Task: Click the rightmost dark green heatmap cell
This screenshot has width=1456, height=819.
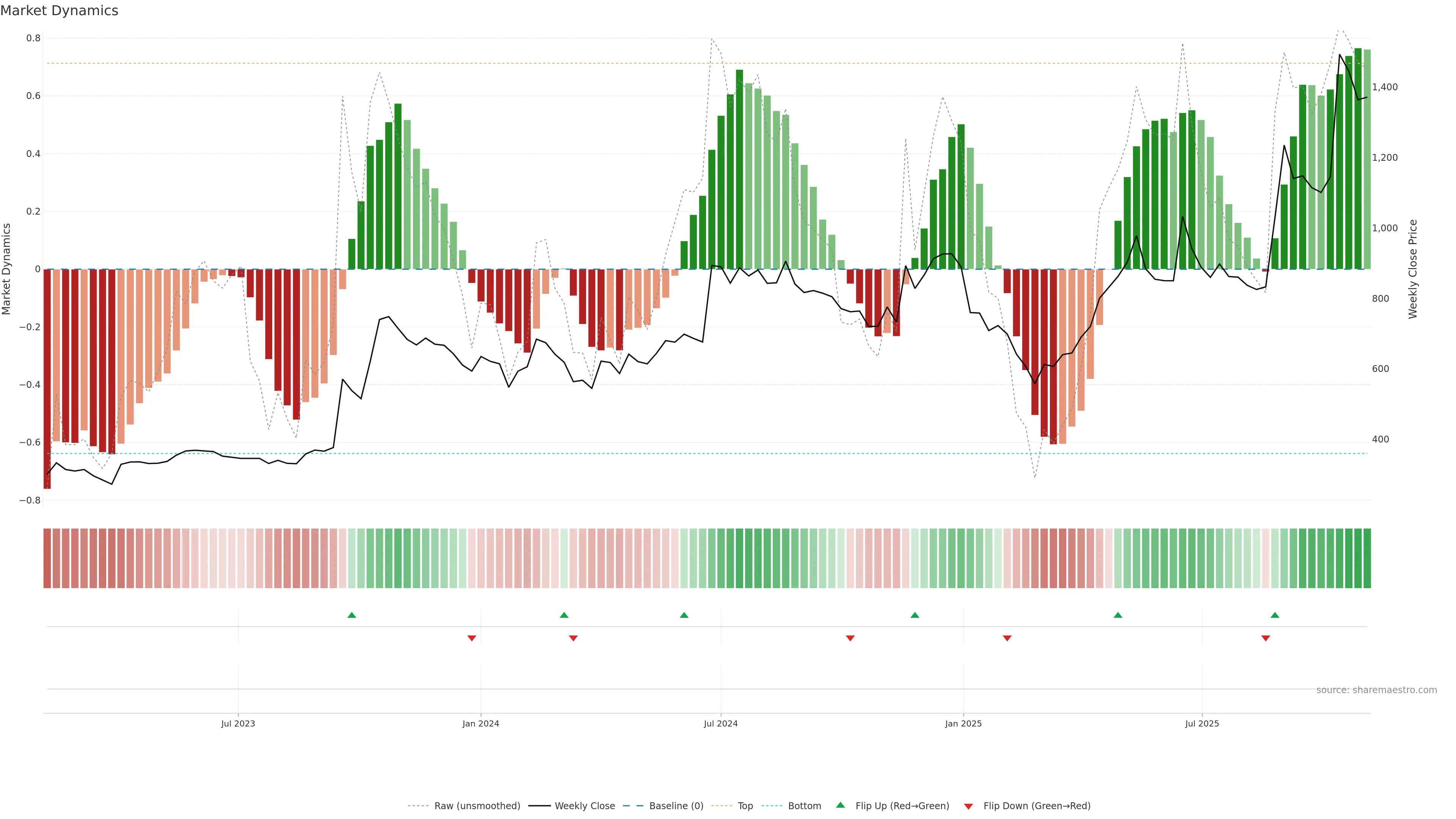Action: tap(1367, 558)
